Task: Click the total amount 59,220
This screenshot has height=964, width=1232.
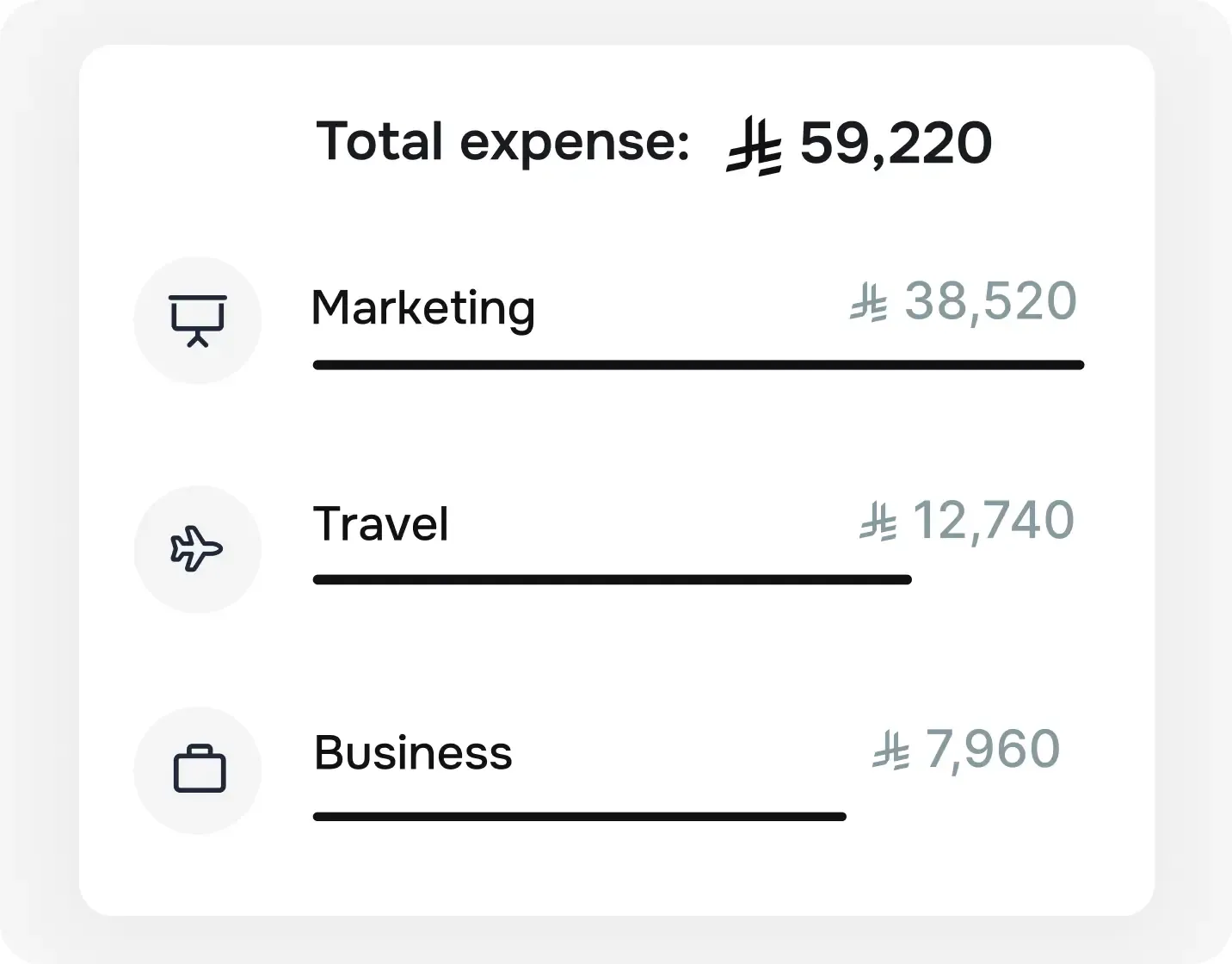Action: (x=896, y=144)
